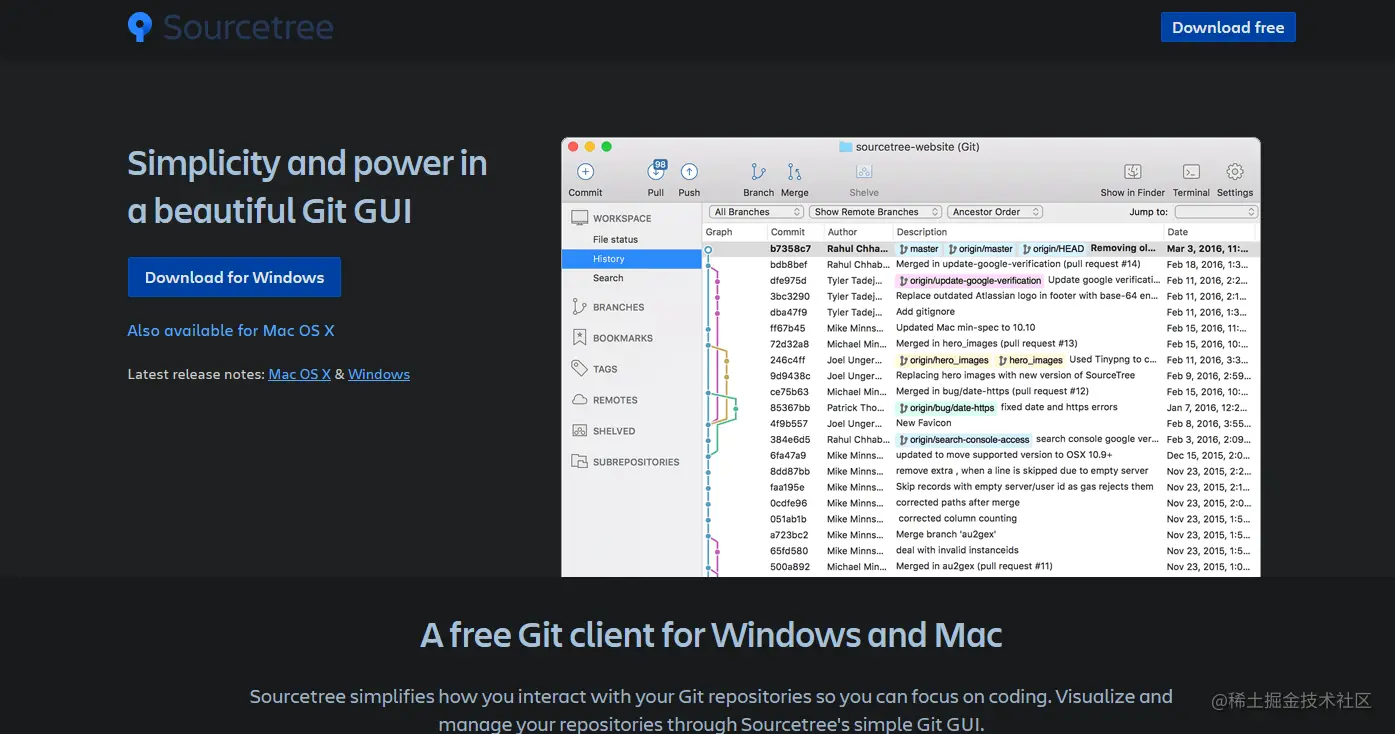Open the Terminal toolbar icon

(1191, 172)
